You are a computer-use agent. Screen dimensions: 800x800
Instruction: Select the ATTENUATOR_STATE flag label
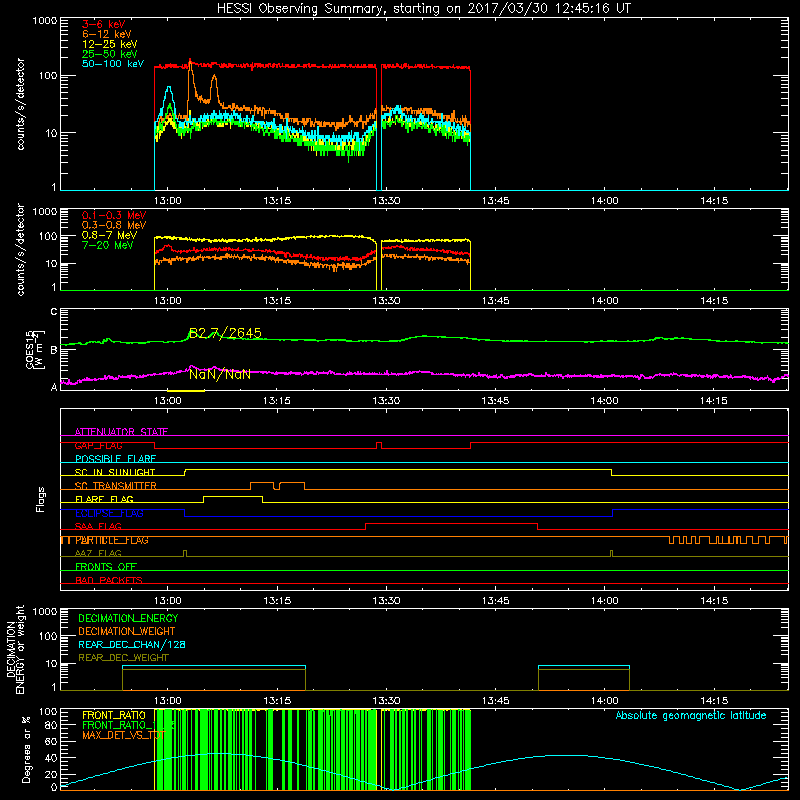(121, 432)
